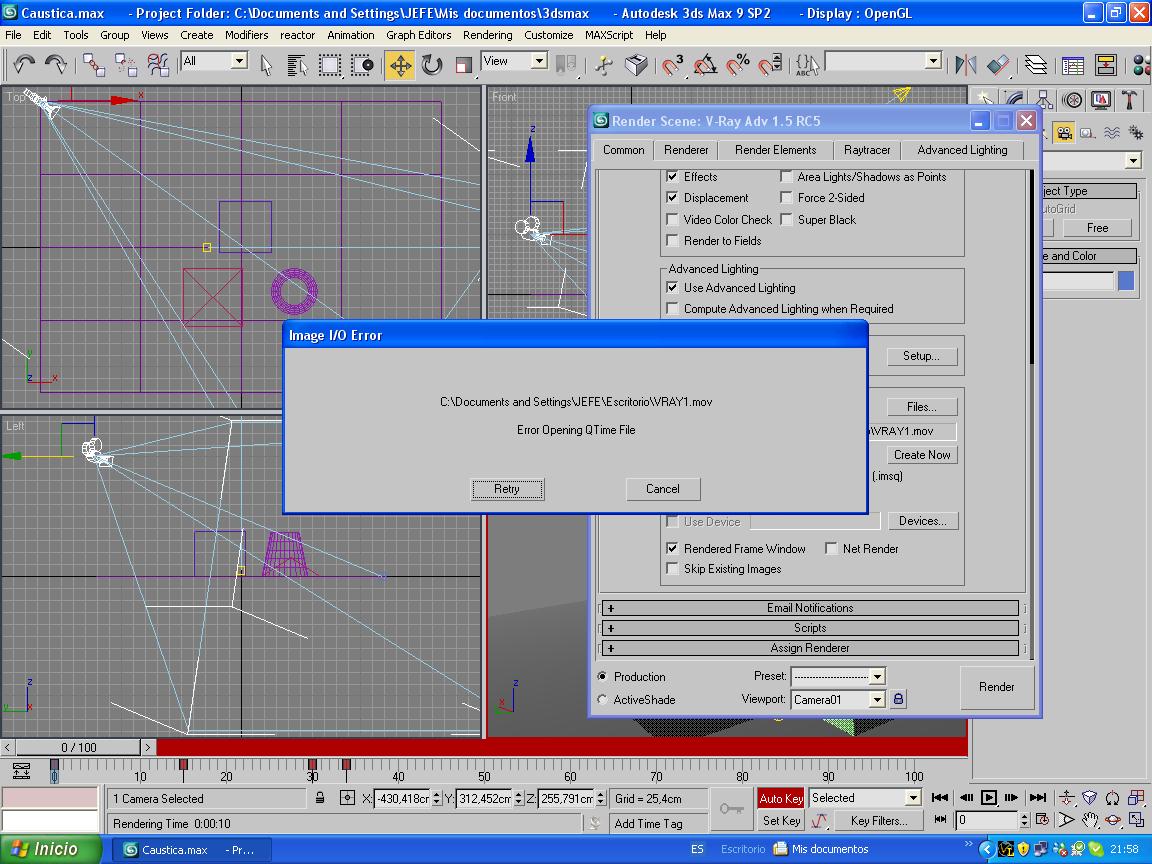This screenshot has width=1152, height=864.
Task: Open the selection filter All dropdown
Action: pos(240,61)
